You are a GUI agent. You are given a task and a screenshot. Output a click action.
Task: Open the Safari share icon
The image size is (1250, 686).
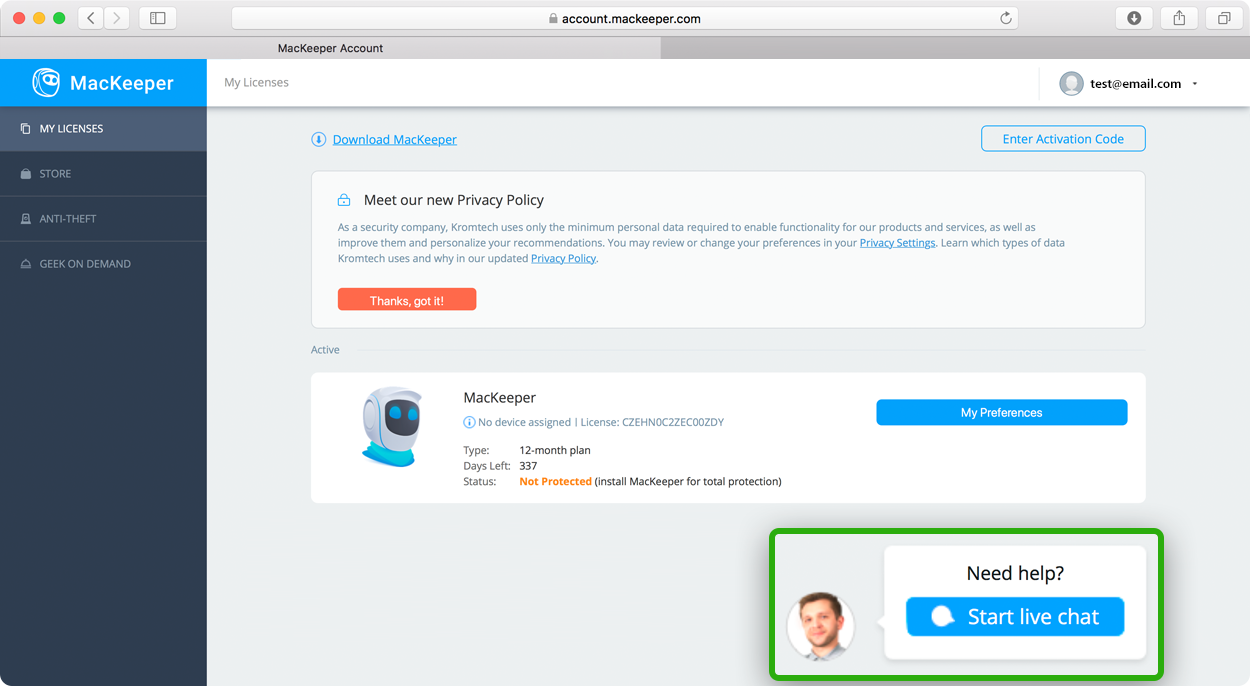(1179, 18)
